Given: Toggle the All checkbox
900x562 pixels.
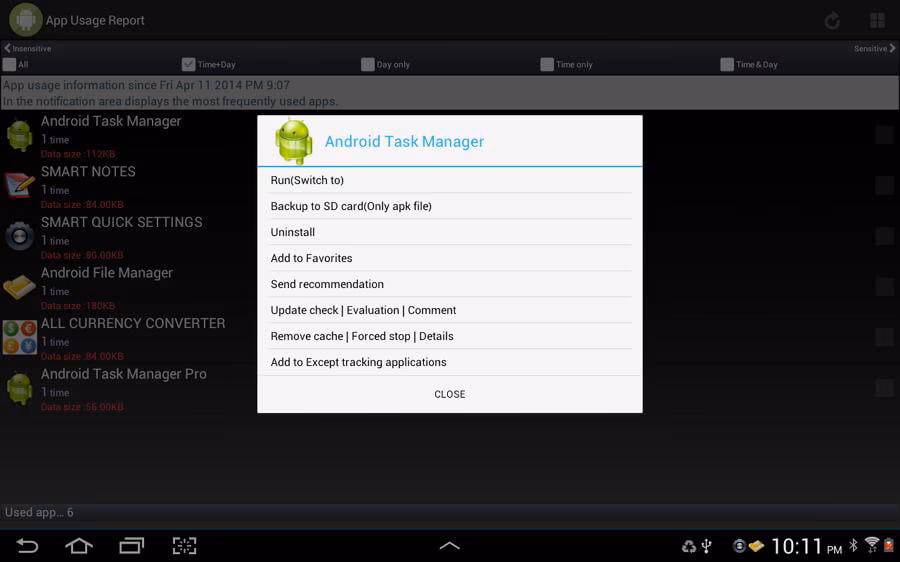Looking at the screenshot, I should pos(9,64).
